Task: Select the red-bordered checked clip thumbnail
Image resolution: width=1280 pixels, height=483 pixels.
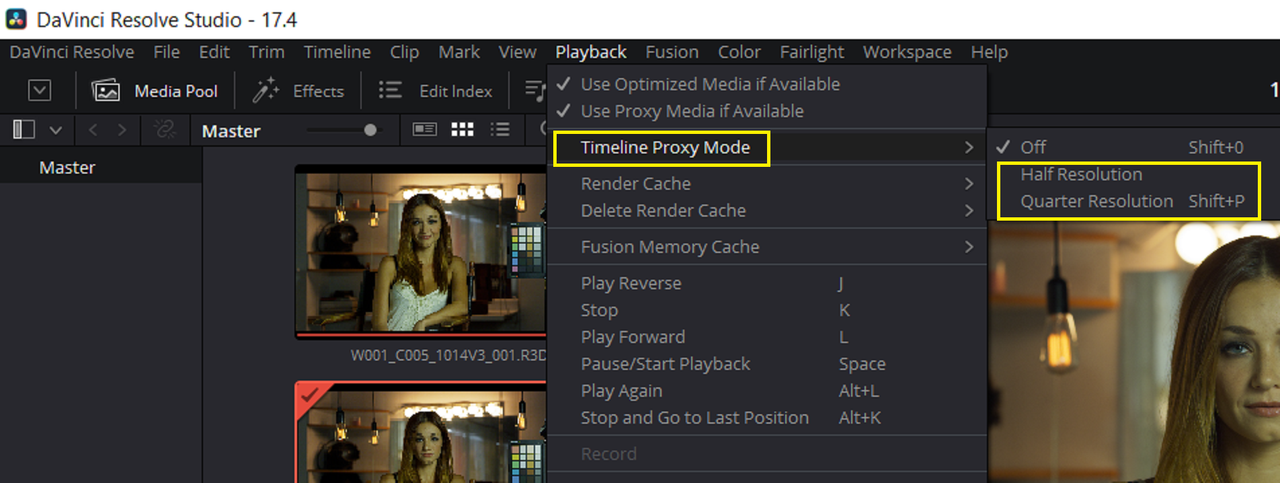Action: (421, 432)
